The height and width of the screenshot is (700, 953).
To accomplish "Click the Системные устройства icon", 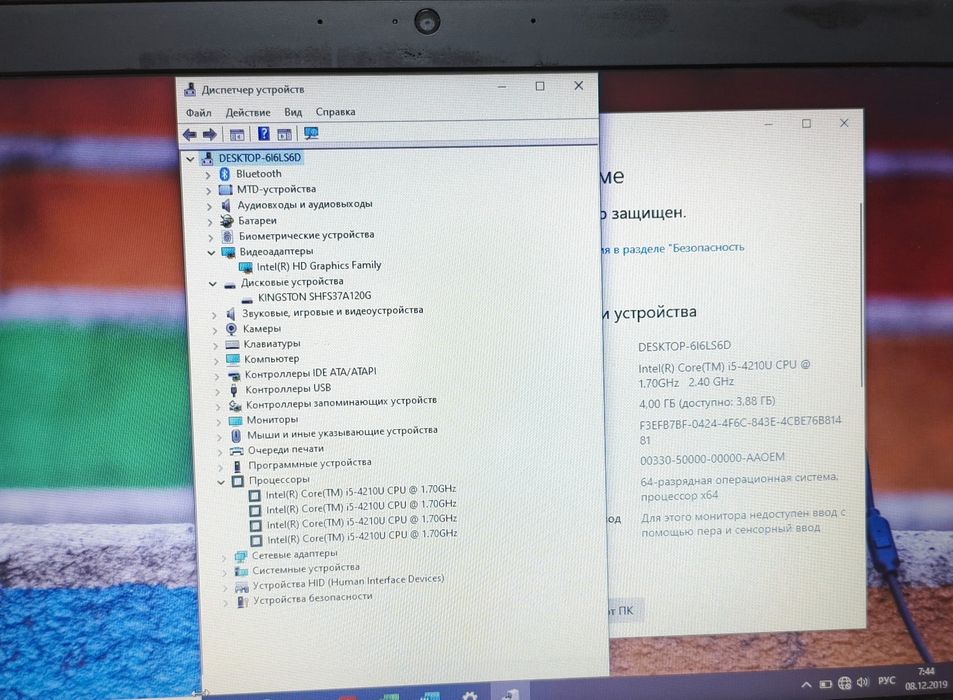I will tap(241, 571).
